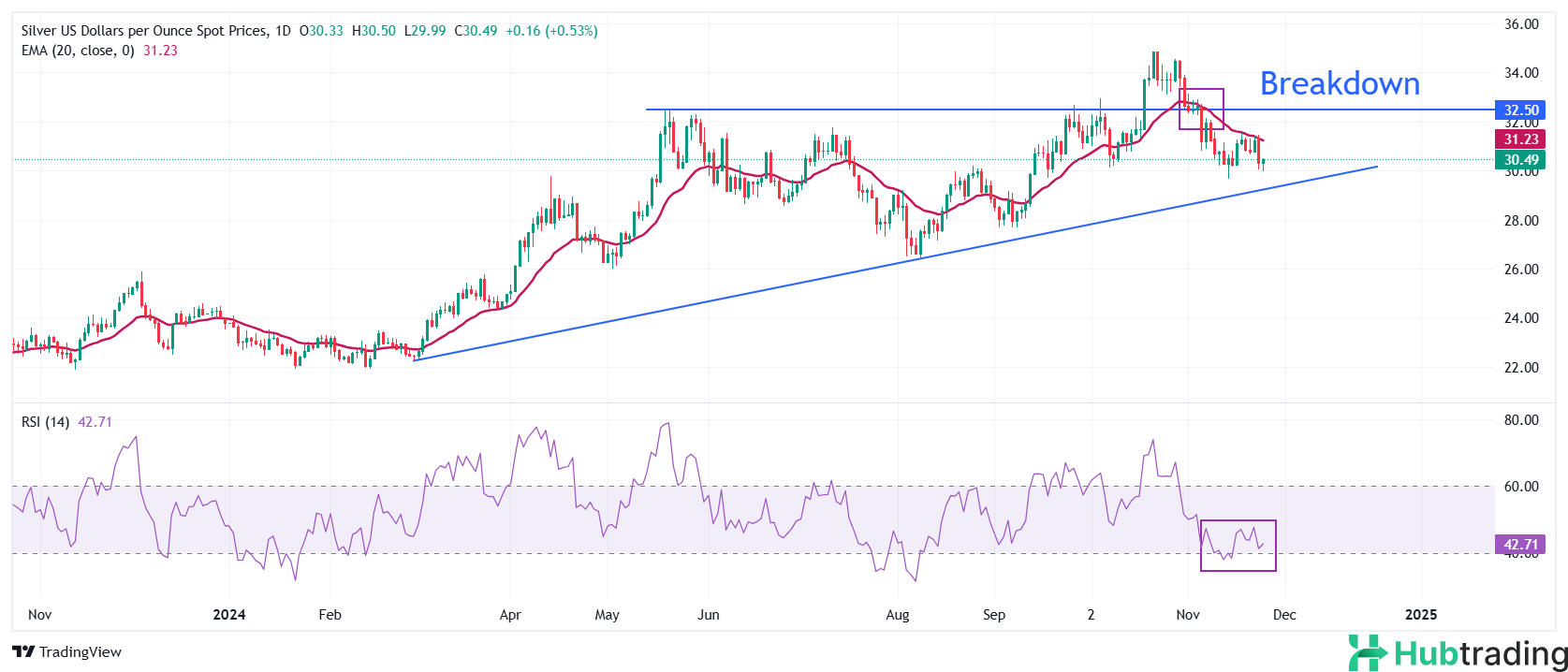Screen dimensions: 1568x672
Task: Click the Apr label on the time axis
Action: [x=510, y=615]
